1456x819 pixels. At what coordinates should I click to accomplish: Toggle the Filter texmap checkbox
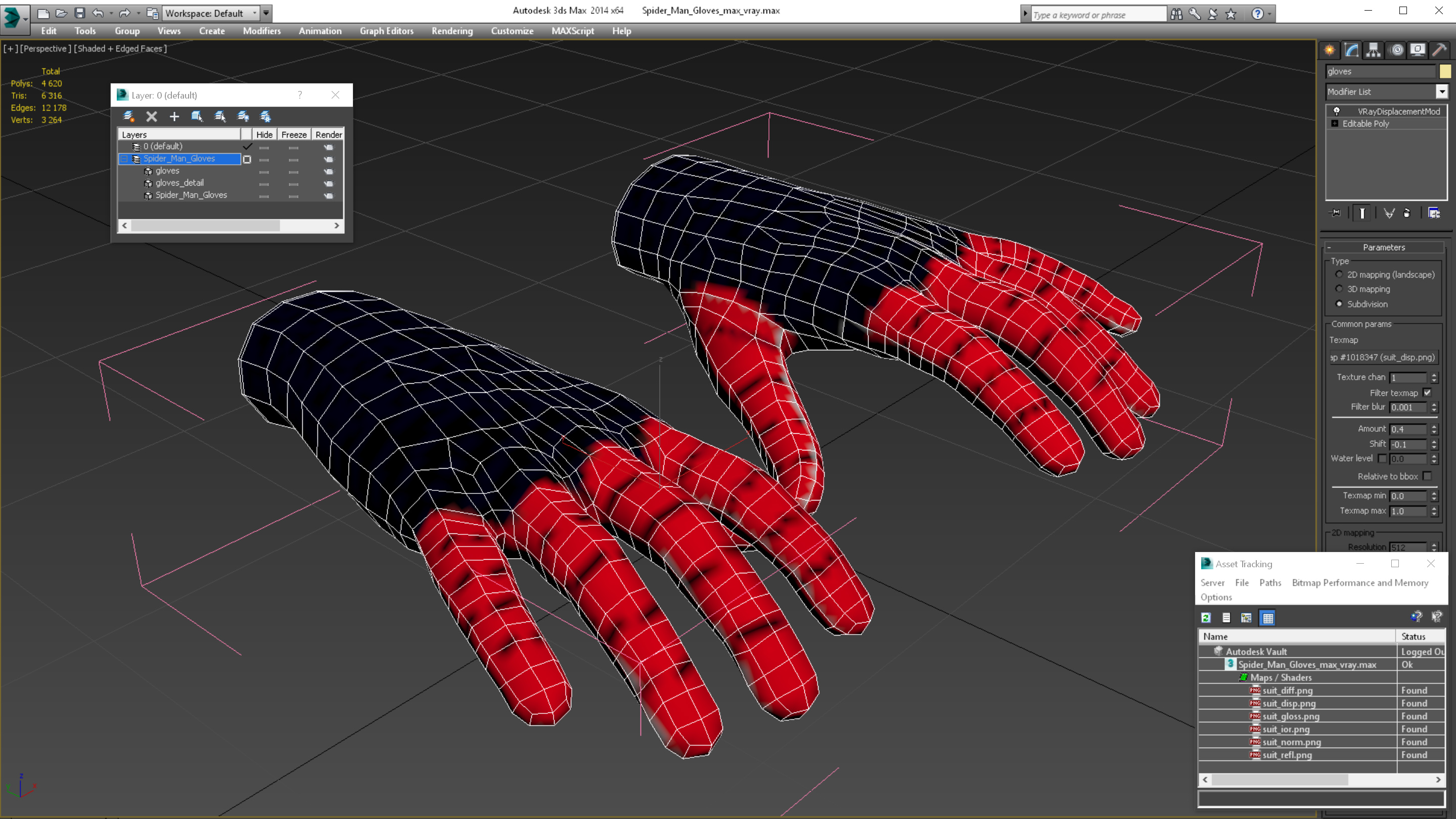[1427, 393]
